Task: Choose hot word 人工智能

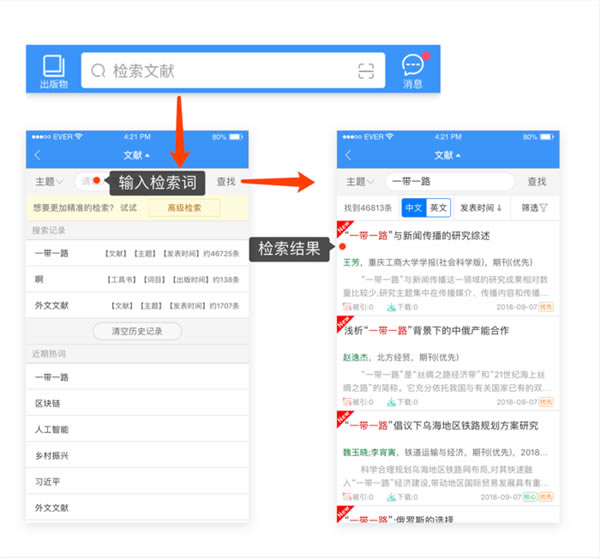Action: pyautogui.click(x=137, y=429)
